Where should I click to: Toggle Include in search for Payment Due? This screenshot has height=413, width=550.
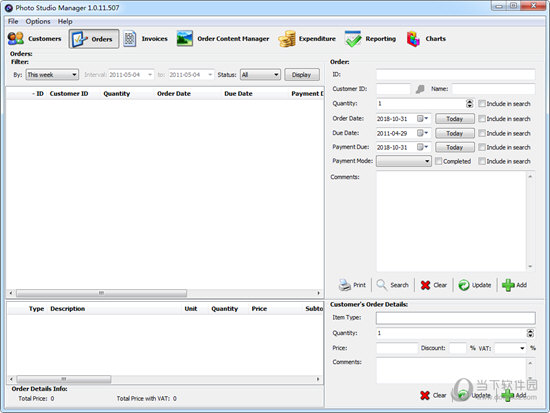click(482, 147)
